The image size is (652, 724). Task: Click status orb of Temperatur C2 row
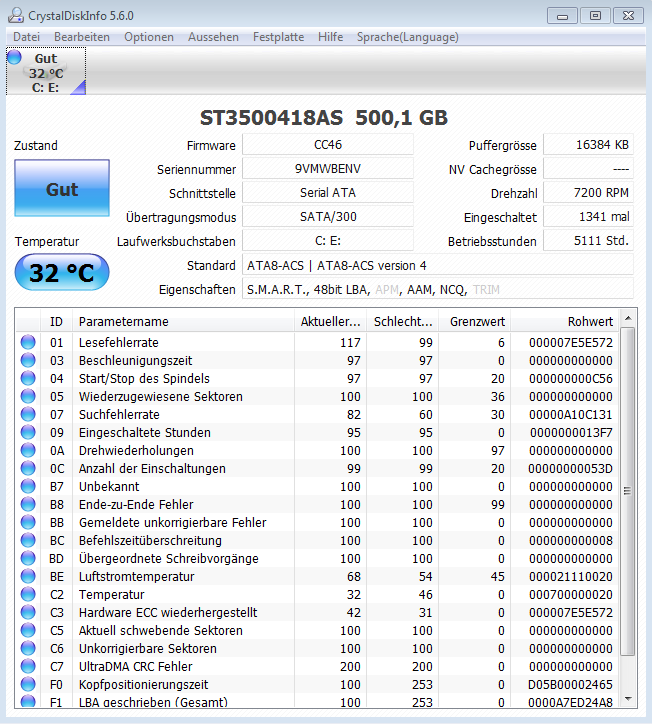pyautogui.click(x=28, y=594)
